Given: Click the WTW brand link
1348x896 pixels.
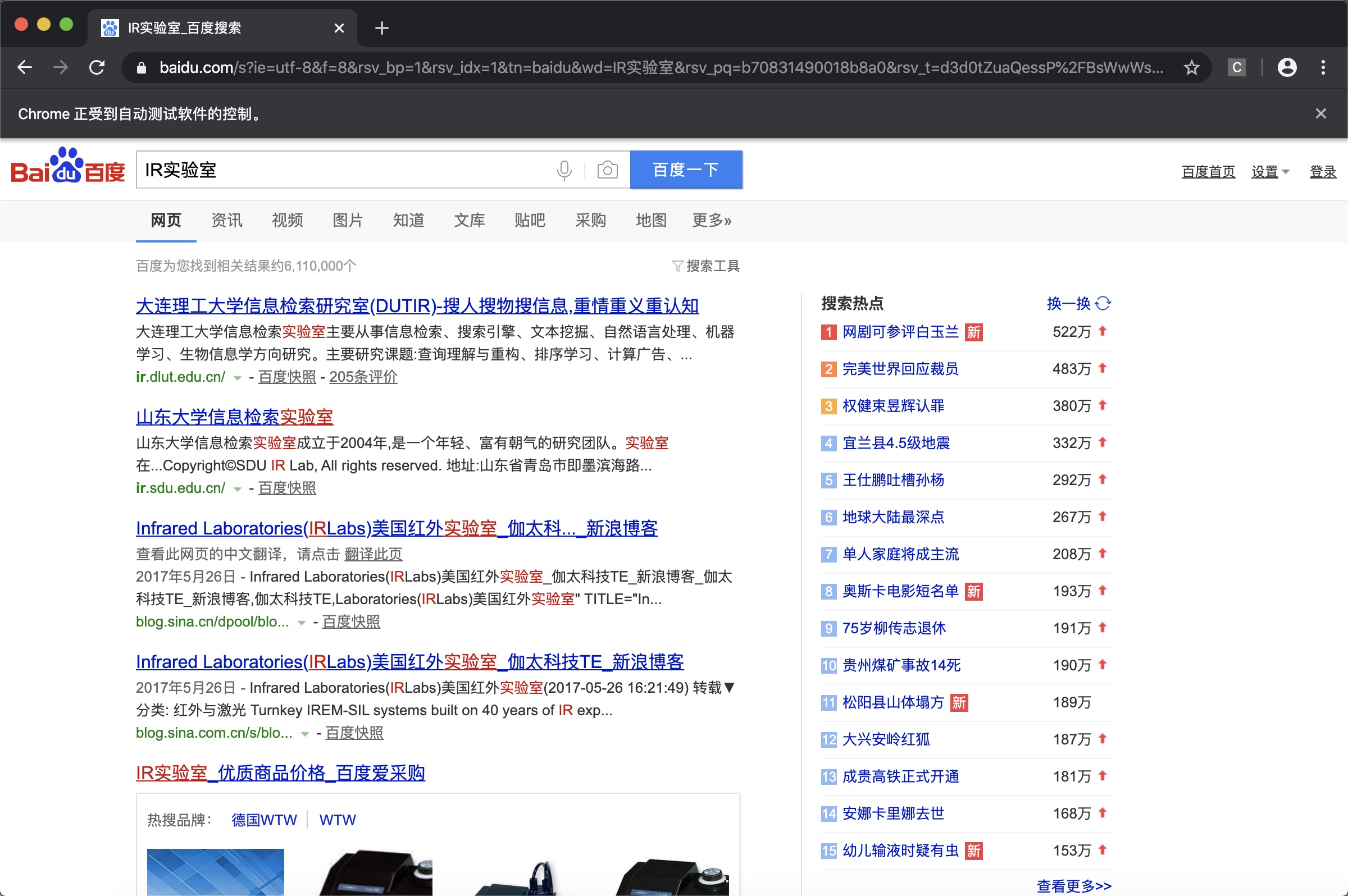Looking at the screenshot, I should point(338,821).
